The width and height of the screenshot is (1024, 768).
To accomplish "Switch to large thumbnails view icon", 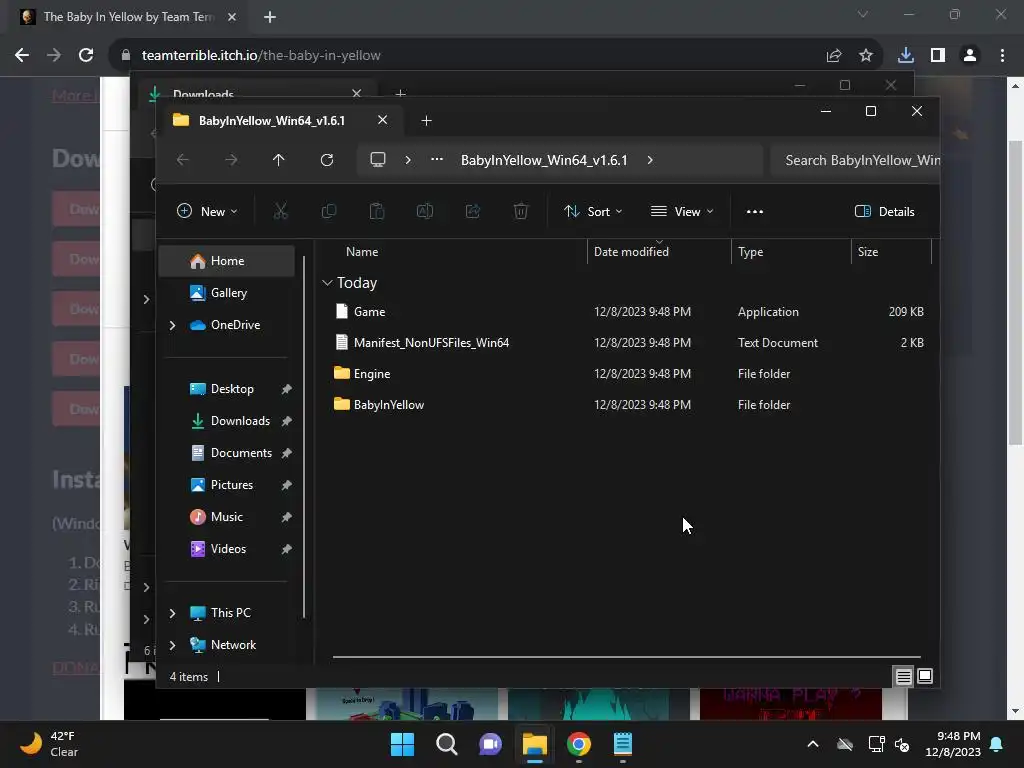I will pos(925,676).
